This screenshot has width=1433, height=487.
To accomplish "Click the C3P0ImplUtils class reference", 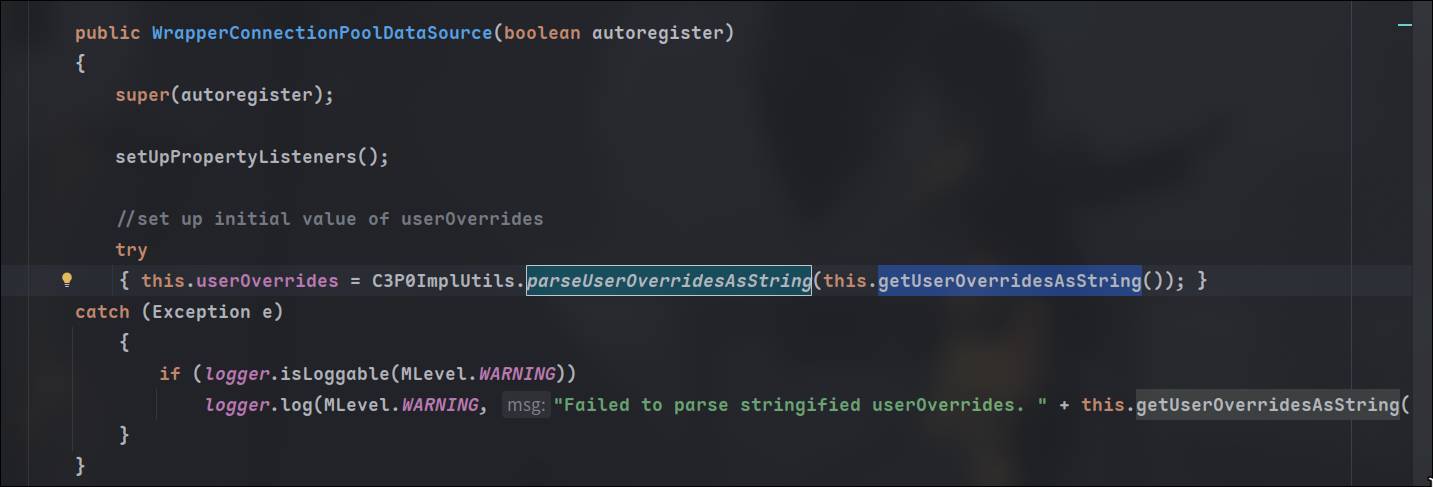I will point(444,281).
